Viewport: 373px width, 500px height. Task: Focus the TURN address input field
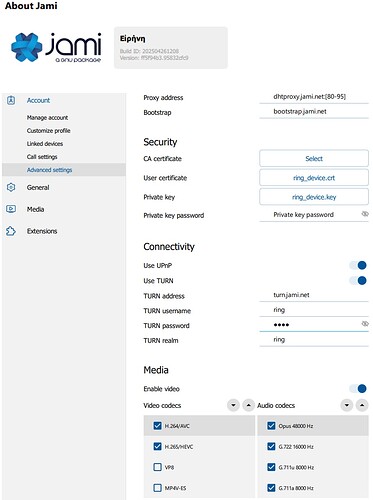(x=314, y=295)
